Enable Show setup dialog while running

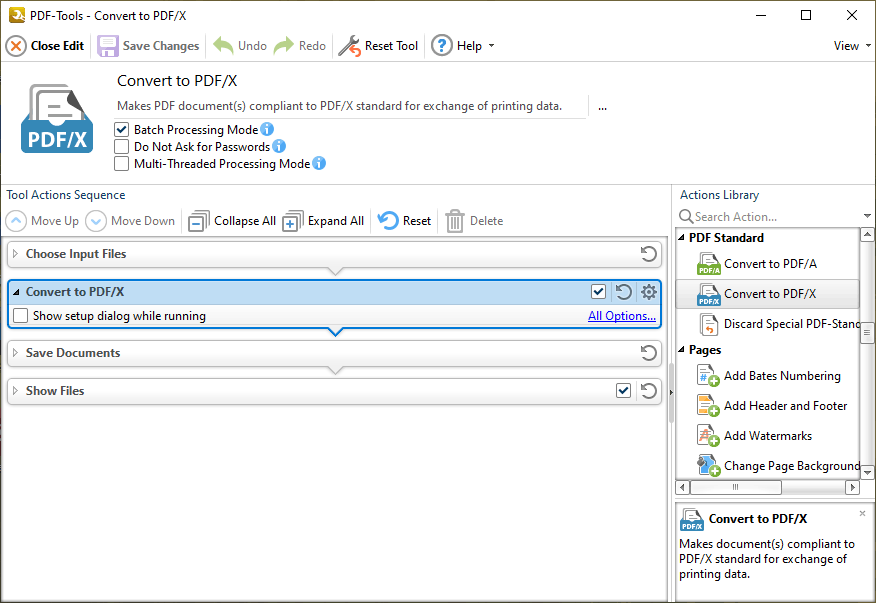(20, 315)
